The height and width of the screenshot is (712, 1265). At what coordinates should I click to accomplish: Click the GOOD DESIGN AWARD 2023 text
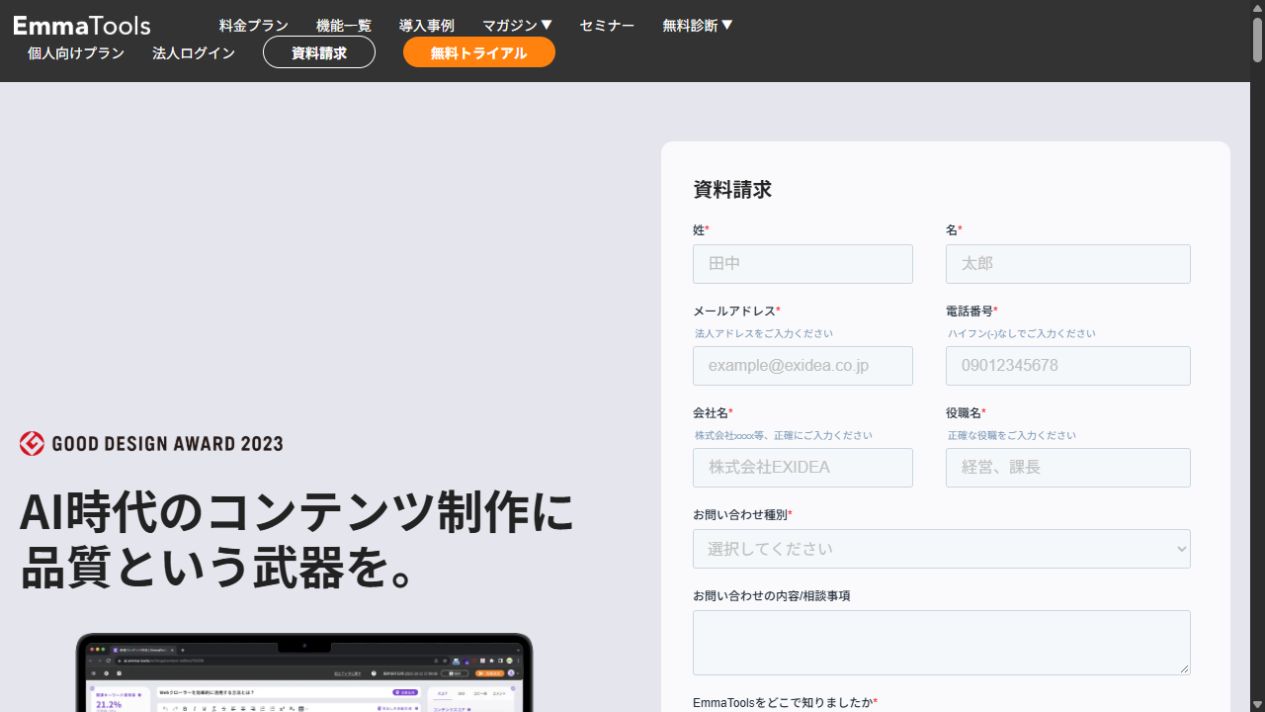point(167,444)
